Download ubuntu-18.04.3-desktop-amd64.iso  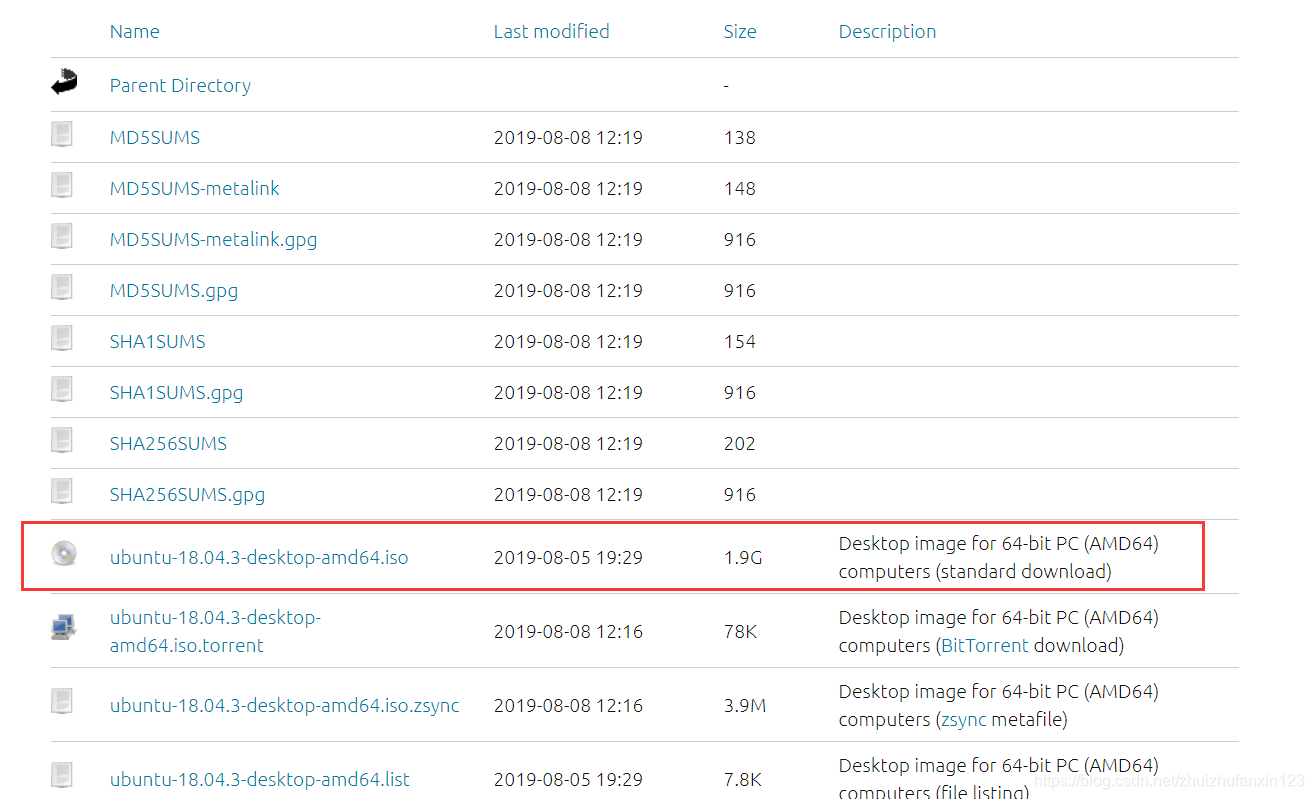[259, 558]
